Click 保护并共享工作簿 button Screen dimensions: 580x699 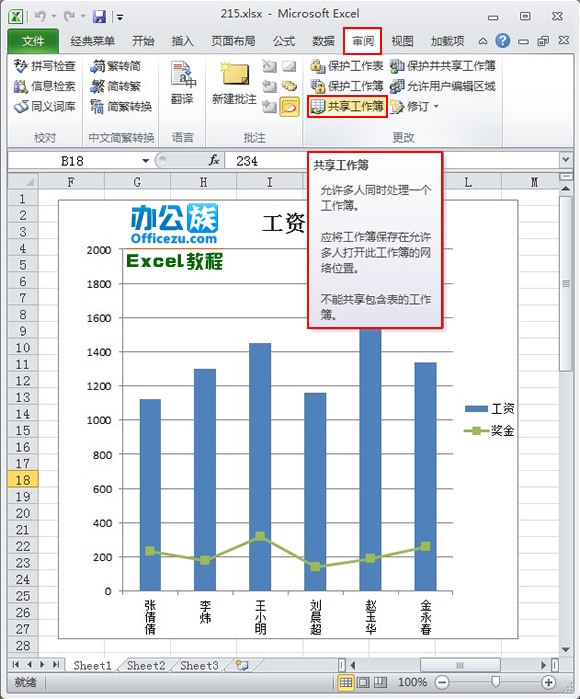[443, 66]
